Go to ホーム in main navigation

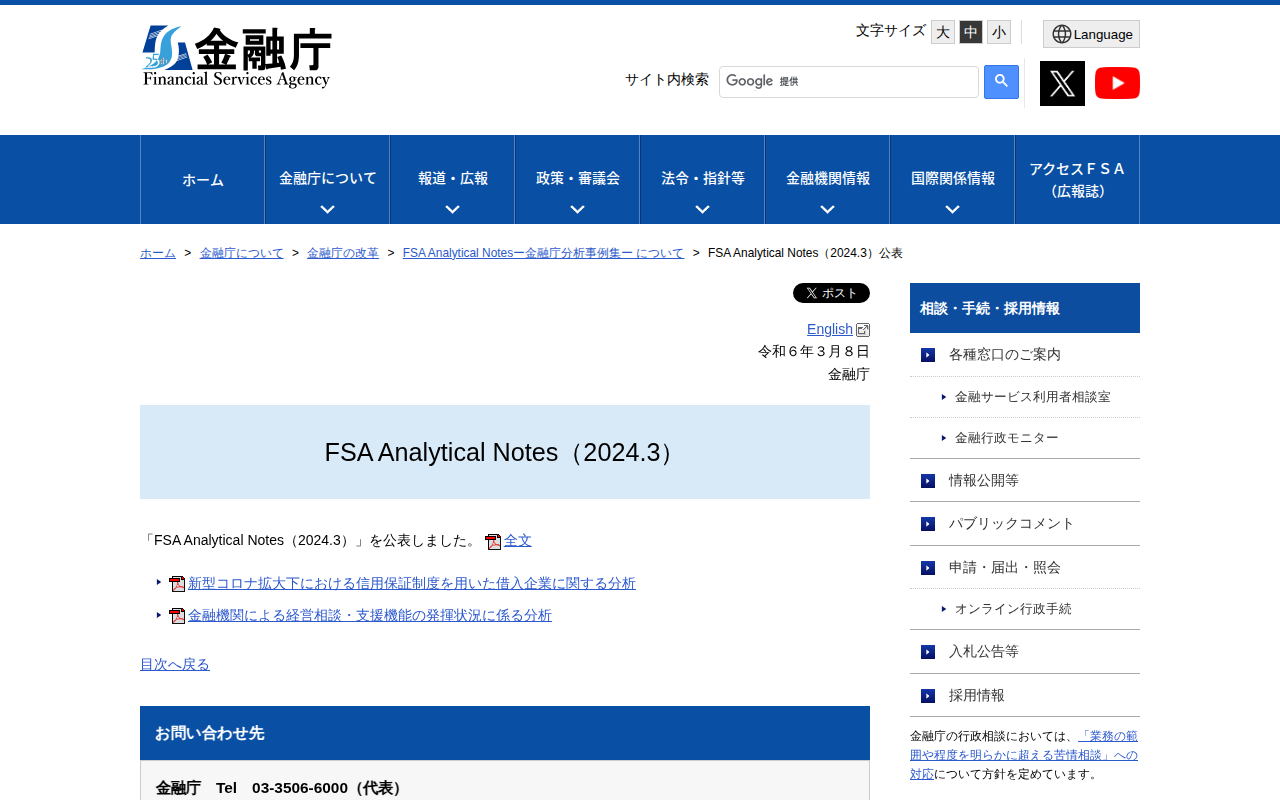point(203,180)
